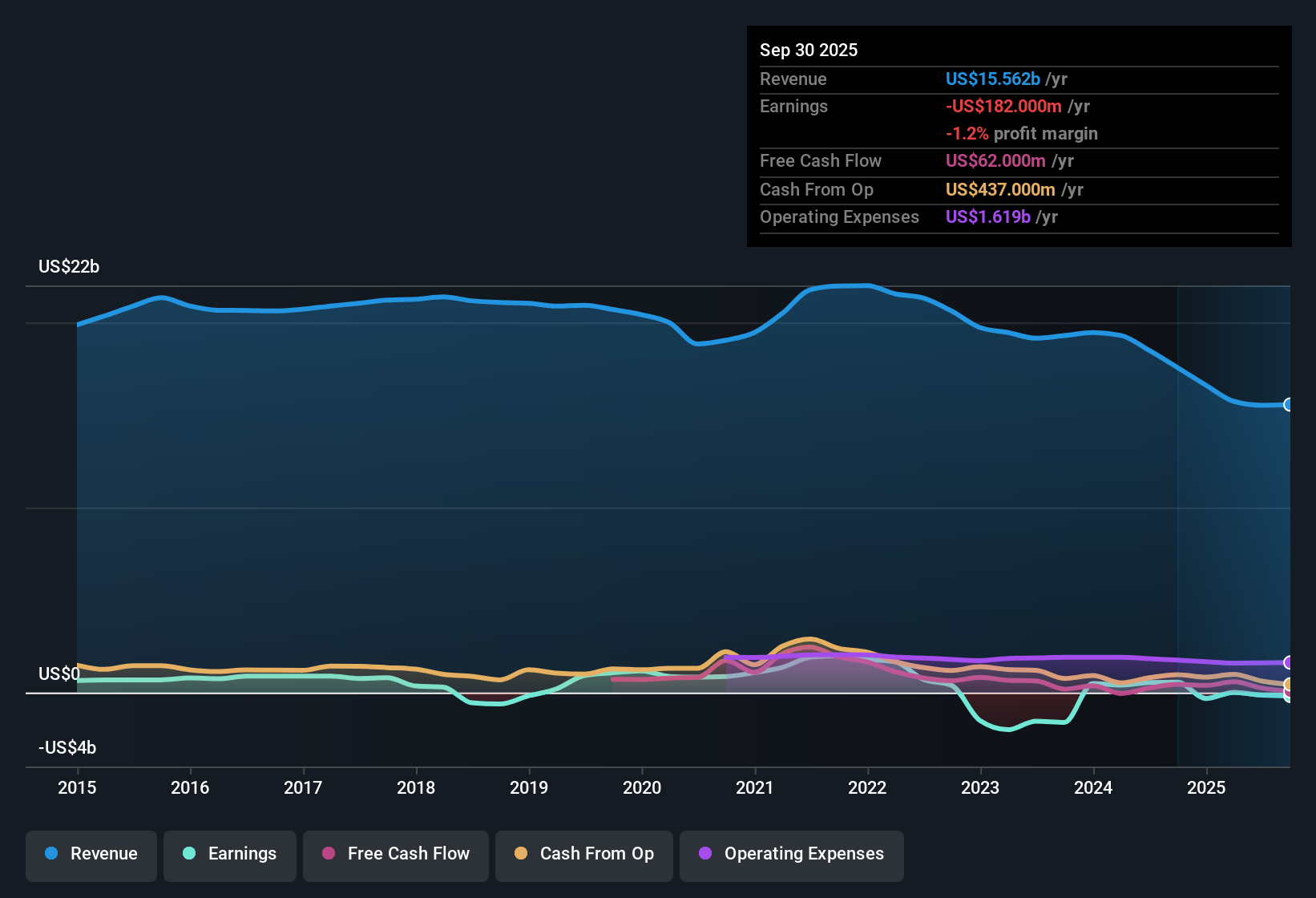Click the 2020 x-axis label
Screen dimensions: 1316x898
click(642, 787)
